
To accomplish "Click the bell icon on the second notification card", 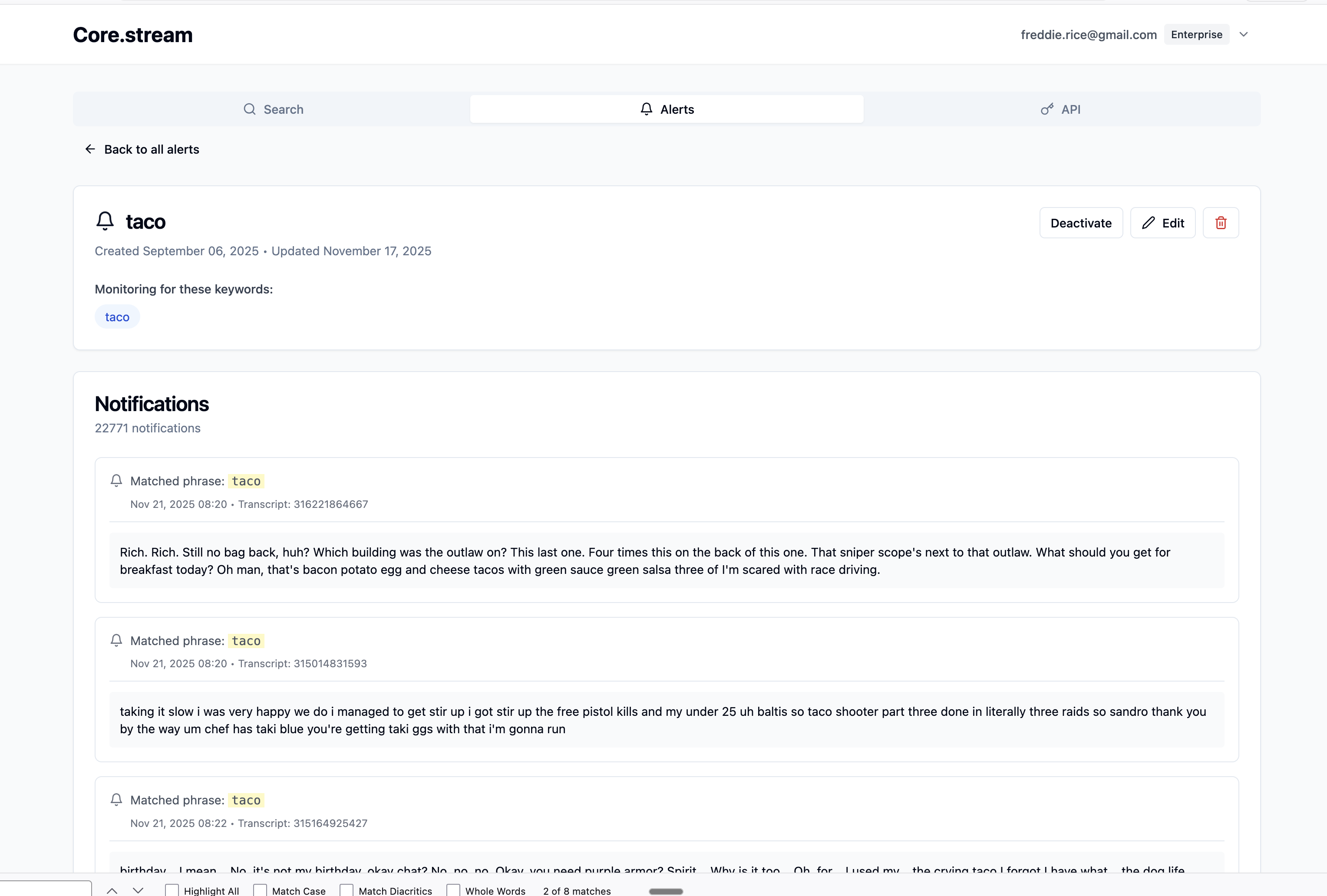I will [116, 641].
